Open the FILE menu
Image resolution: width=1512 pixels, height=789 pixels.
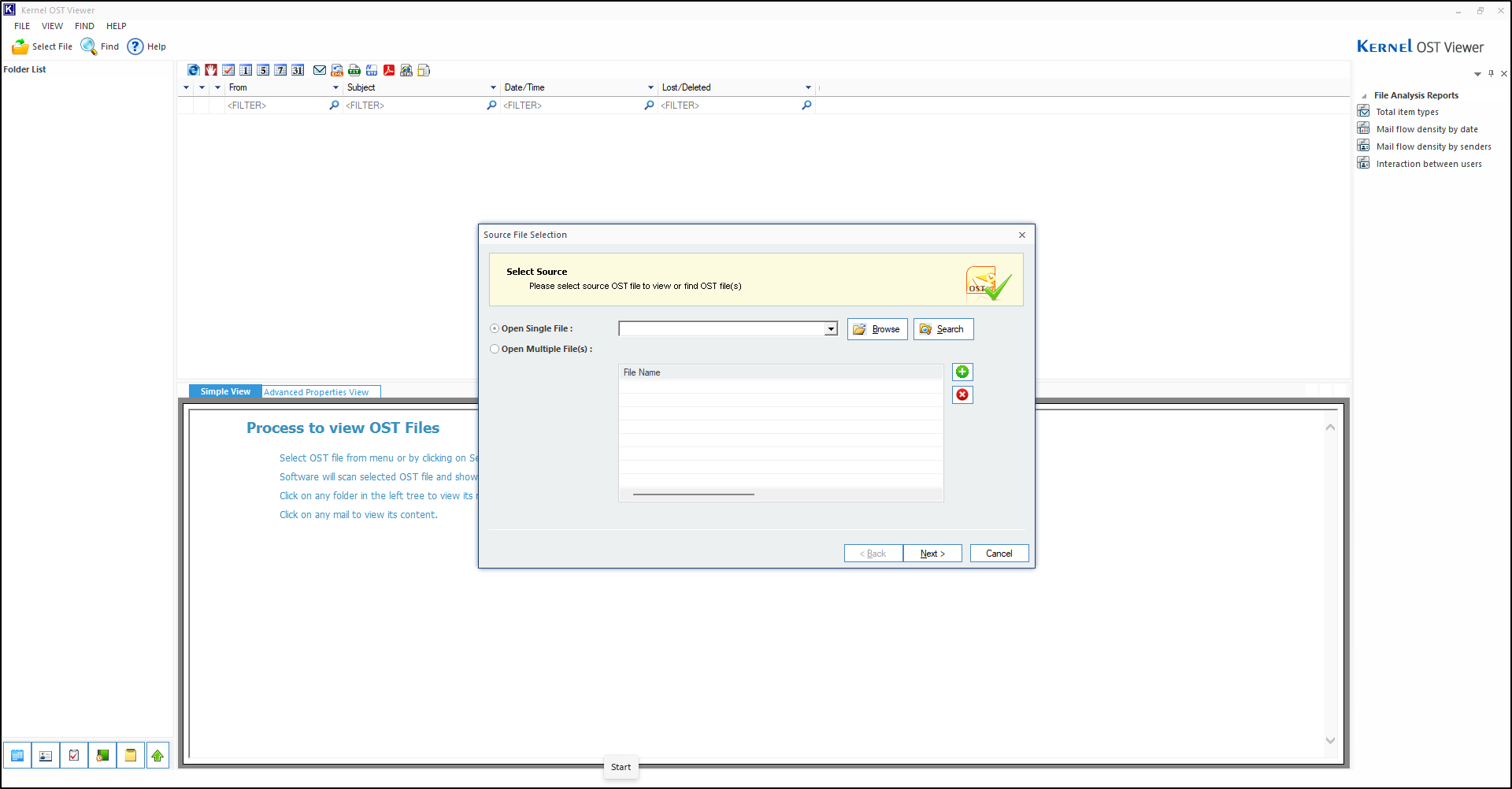[22, 26]
